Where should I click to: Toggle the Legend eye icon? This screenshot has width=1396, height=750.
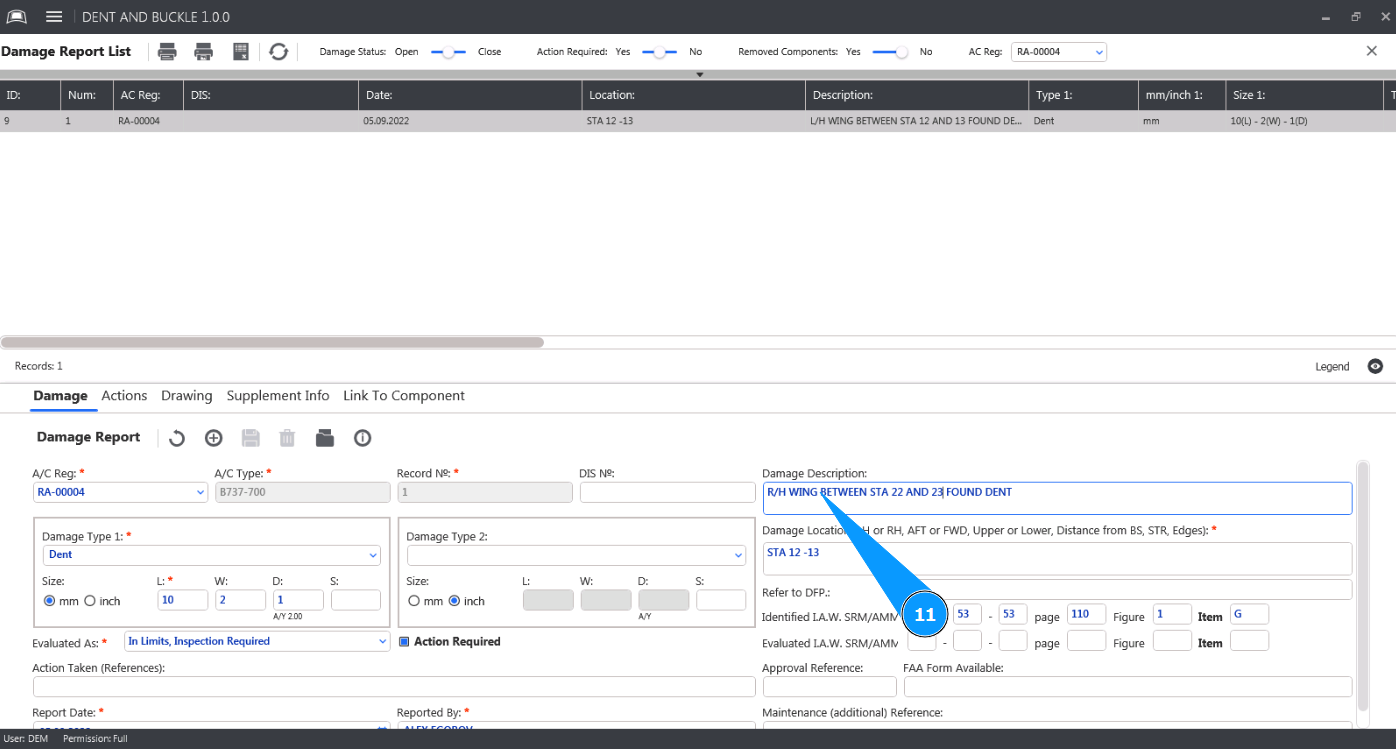(1375, 367)
